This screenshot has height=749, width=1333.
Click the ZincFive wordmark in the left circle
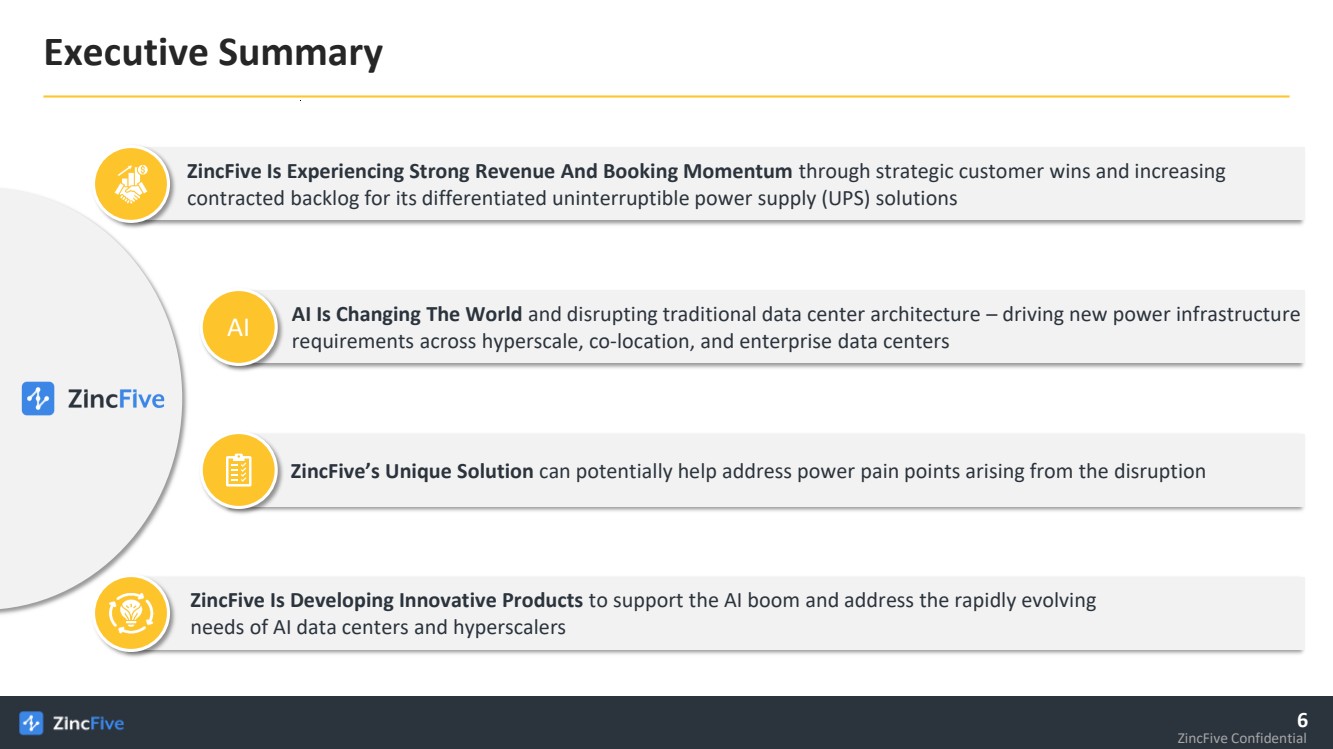[115, 400]
